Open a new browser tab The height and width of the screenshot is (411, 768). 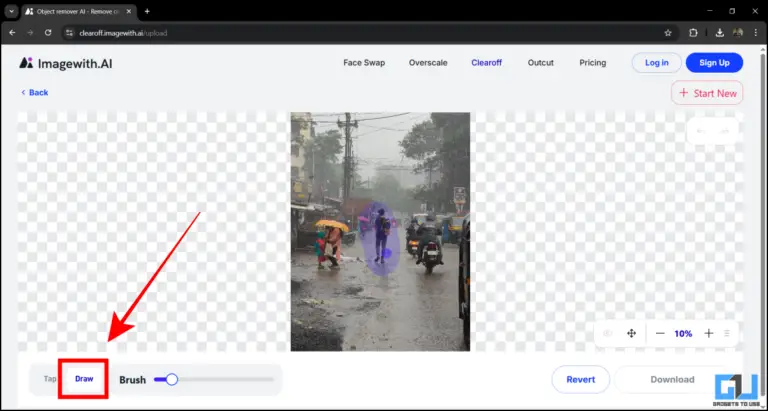pyautogui.click(x=147, y=11)
